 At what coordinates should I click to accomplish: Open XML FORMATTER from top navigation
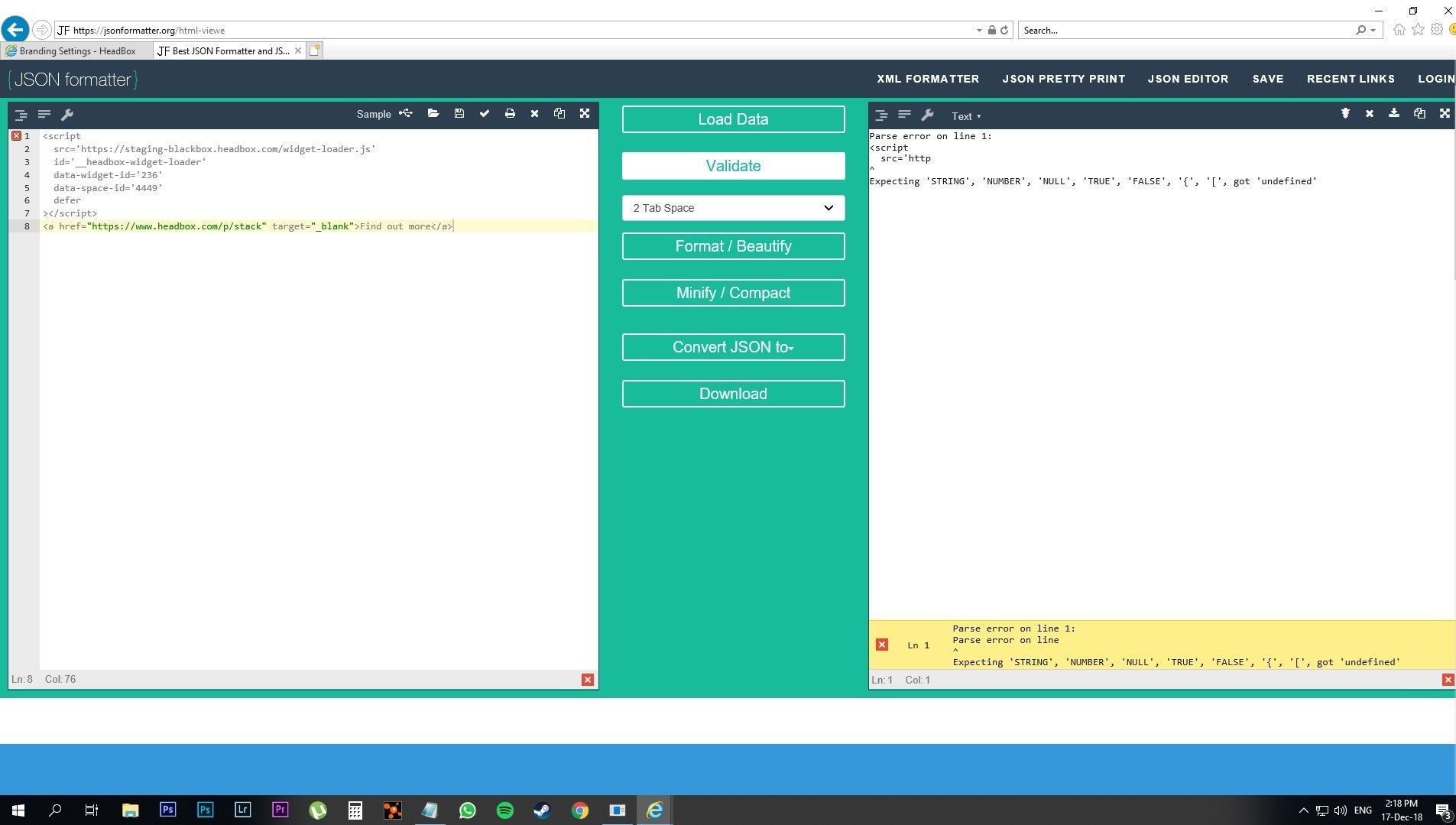click(x=928, y=79)
